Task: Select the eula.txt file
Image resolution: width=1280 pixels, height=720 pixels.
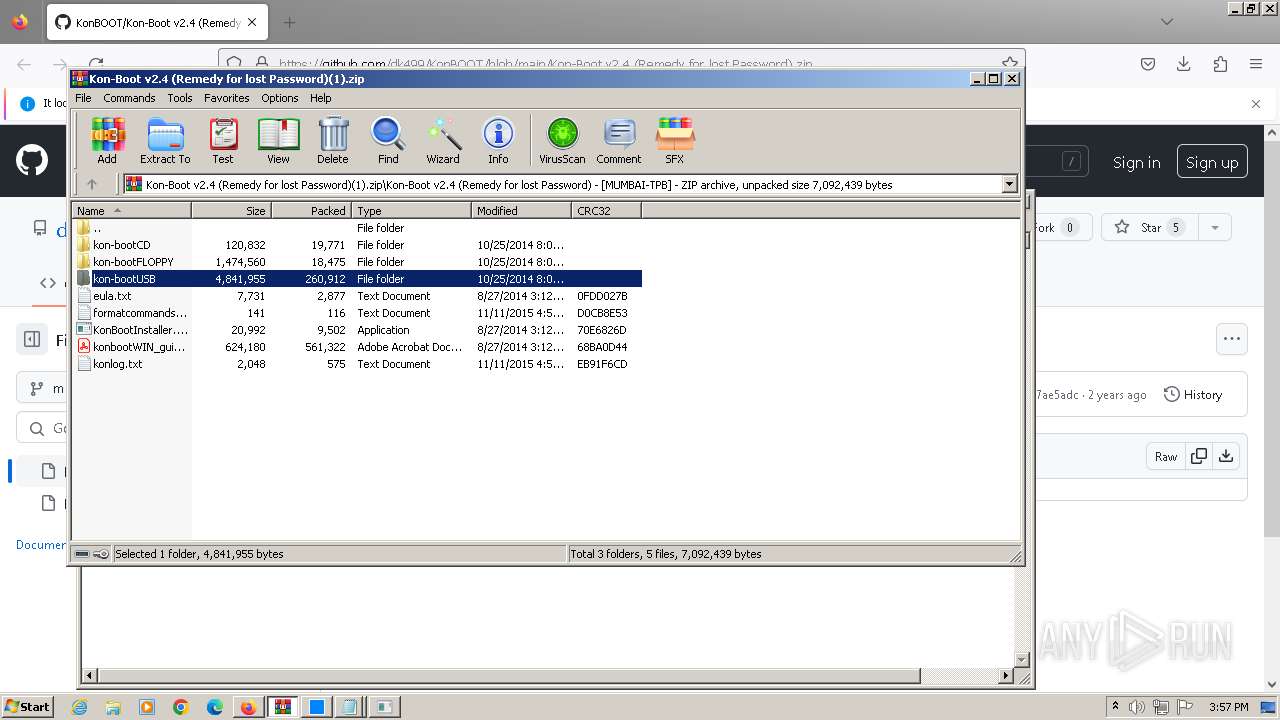Action: 357,296
